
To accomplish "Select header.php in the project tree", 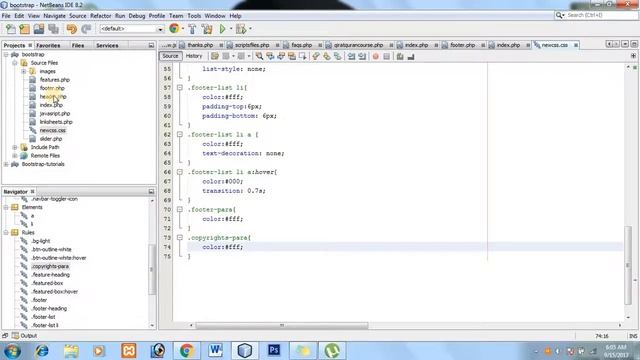I will click(x=53, y=97).
